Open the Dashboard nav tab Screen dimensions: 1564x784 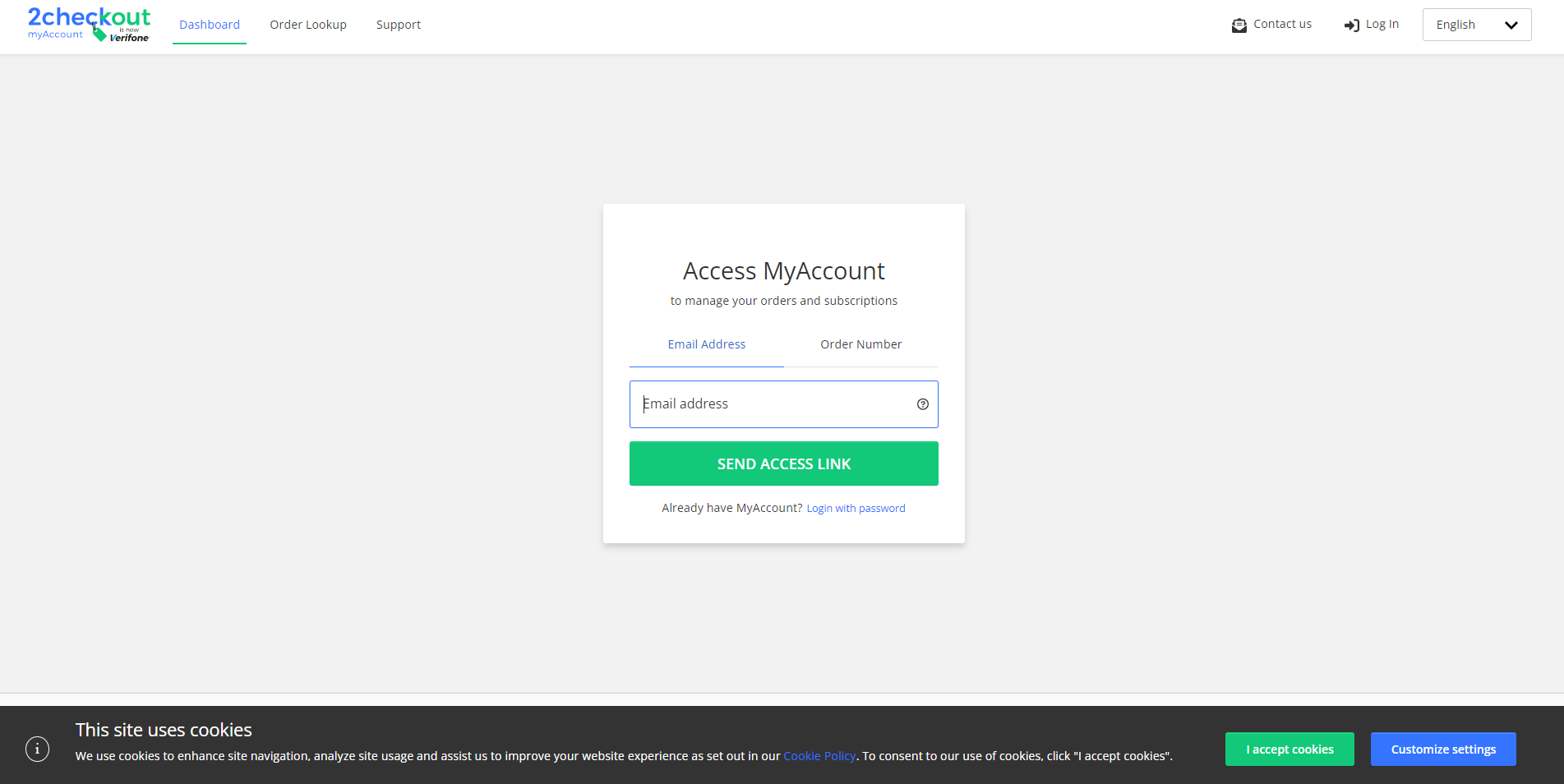tap(210, 25)
